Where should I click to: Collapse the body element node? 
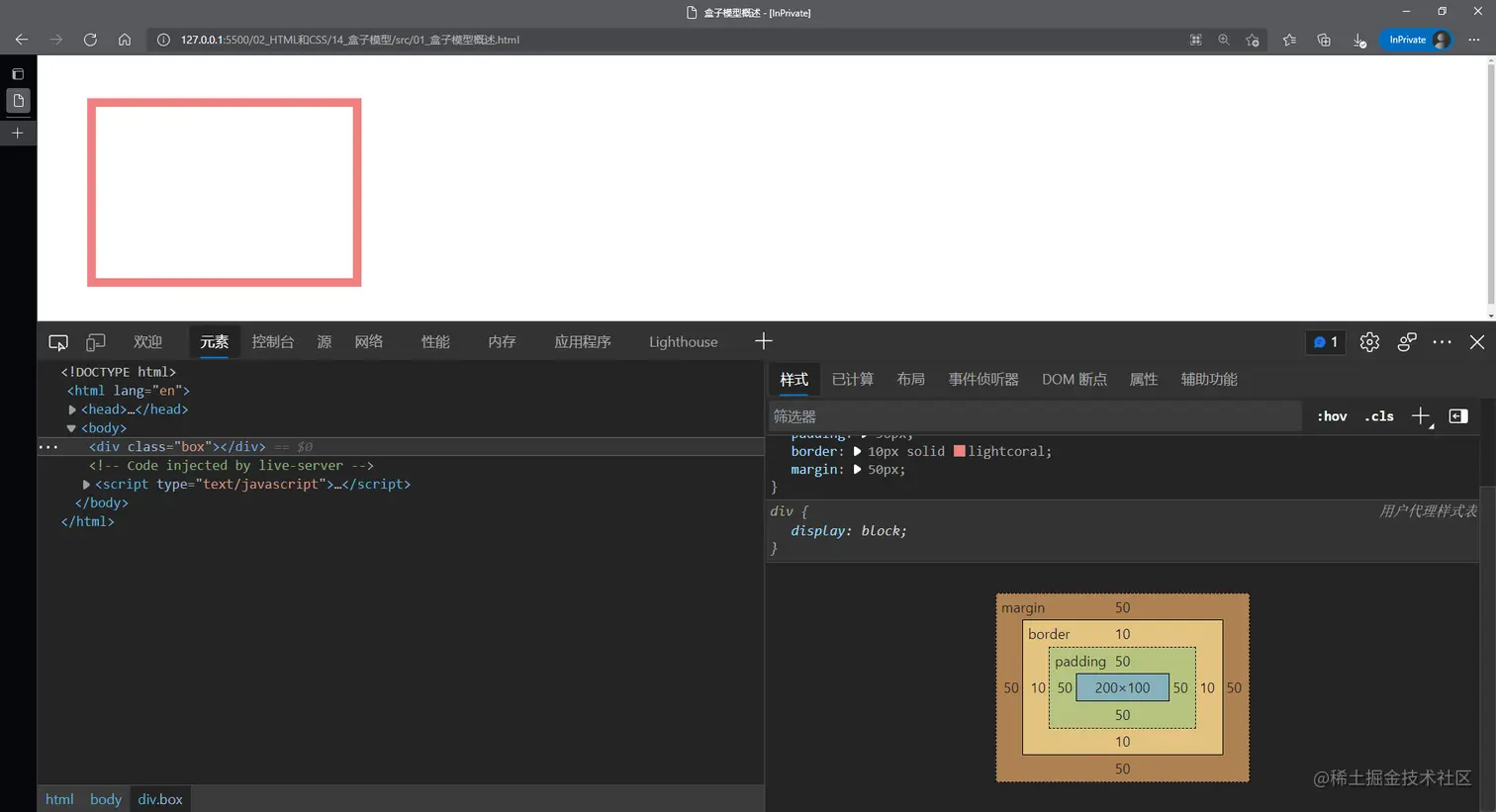coord(71,428)
